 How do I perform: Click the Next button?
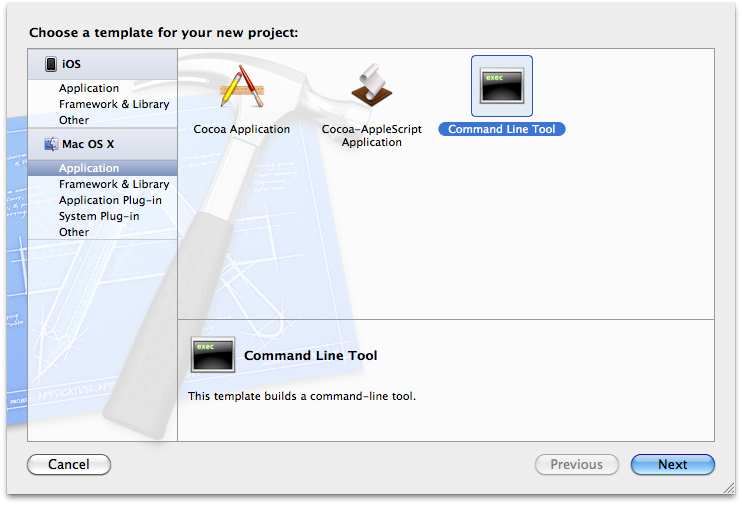(x=672, y=464)
